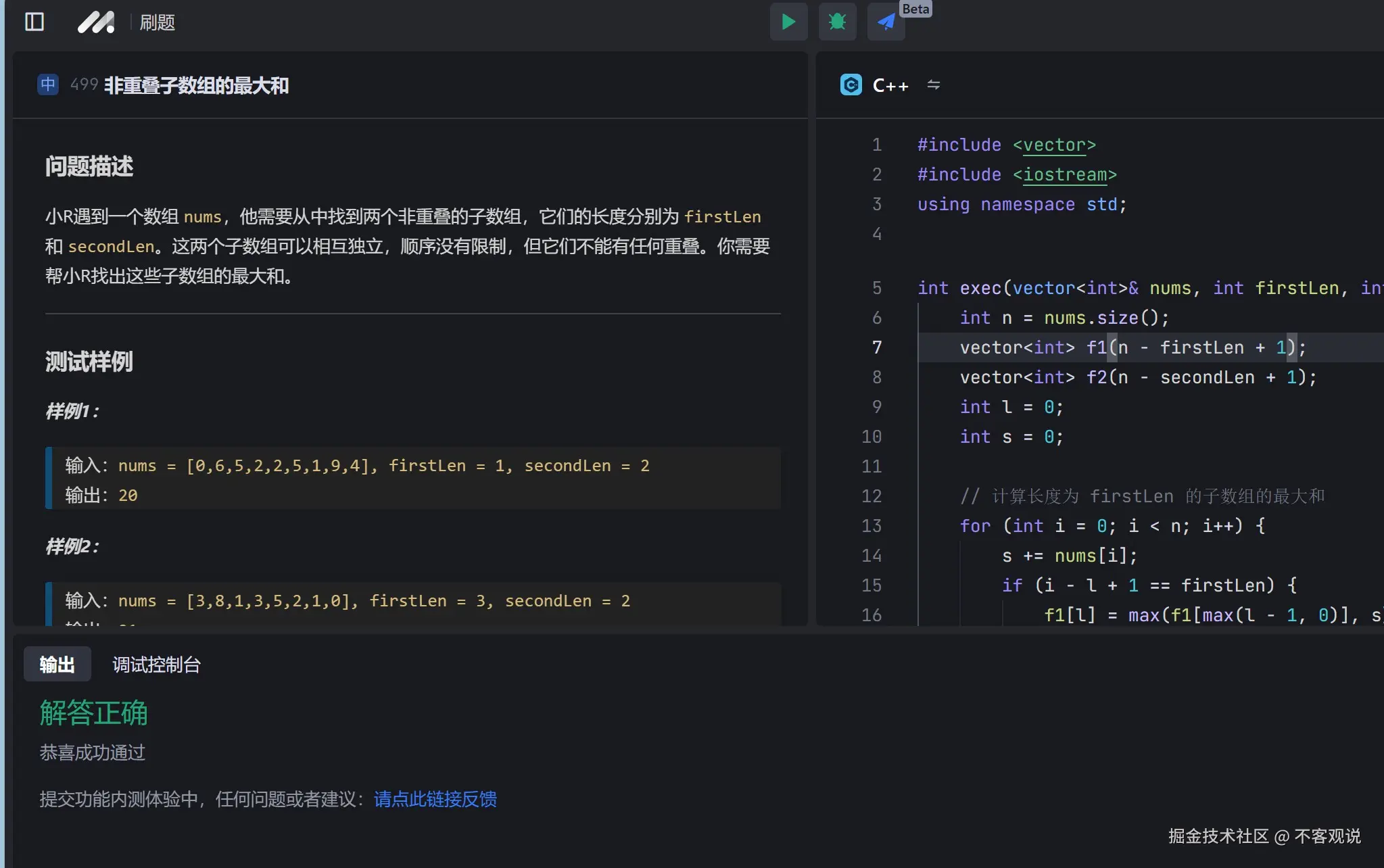Click the medium difficulty badge
Screen dimensions: 1384x868
pos(48,85)
